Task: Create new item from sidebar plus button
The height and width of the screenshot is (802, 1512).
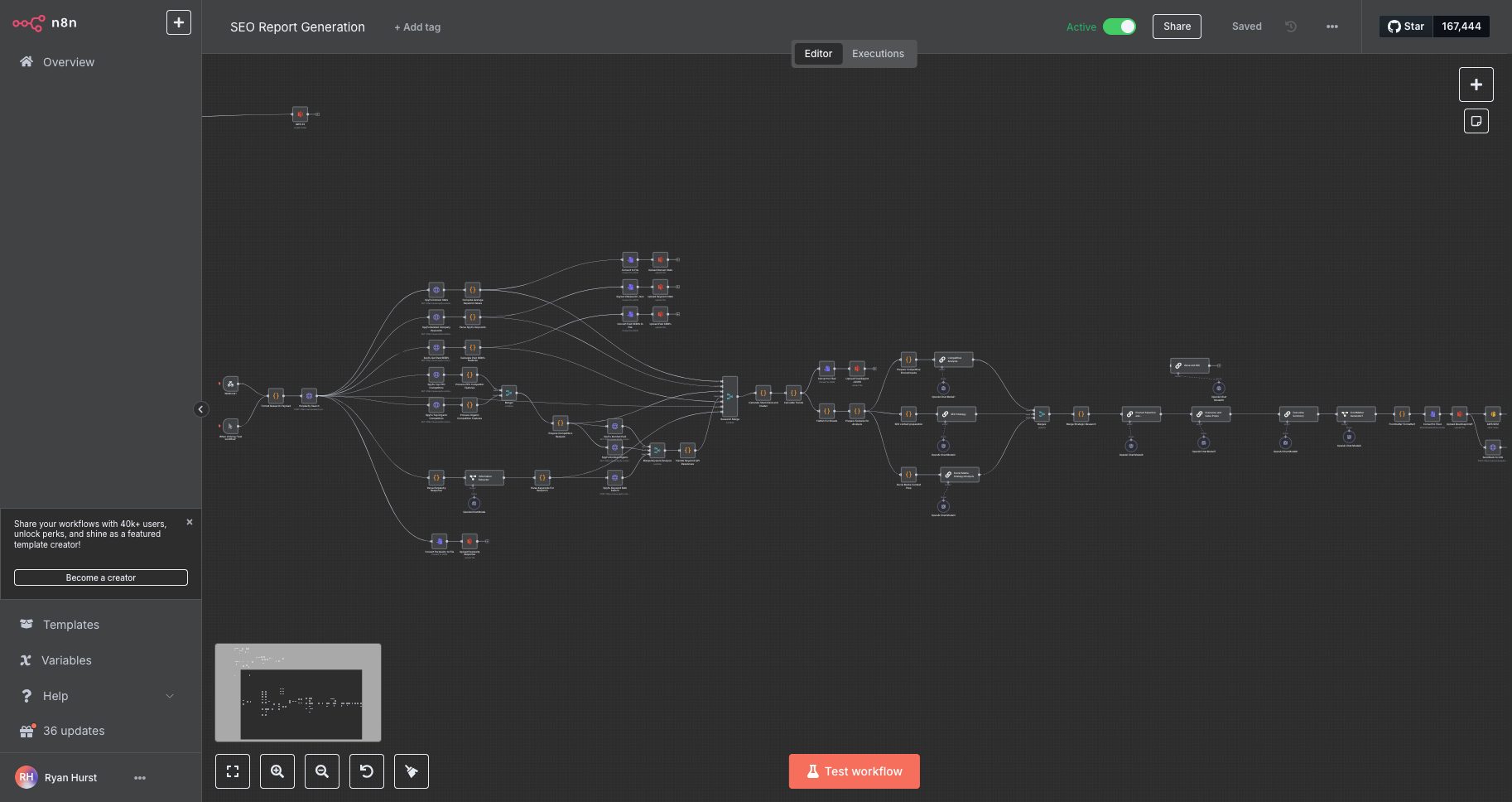Action: (x=179, y=22)
